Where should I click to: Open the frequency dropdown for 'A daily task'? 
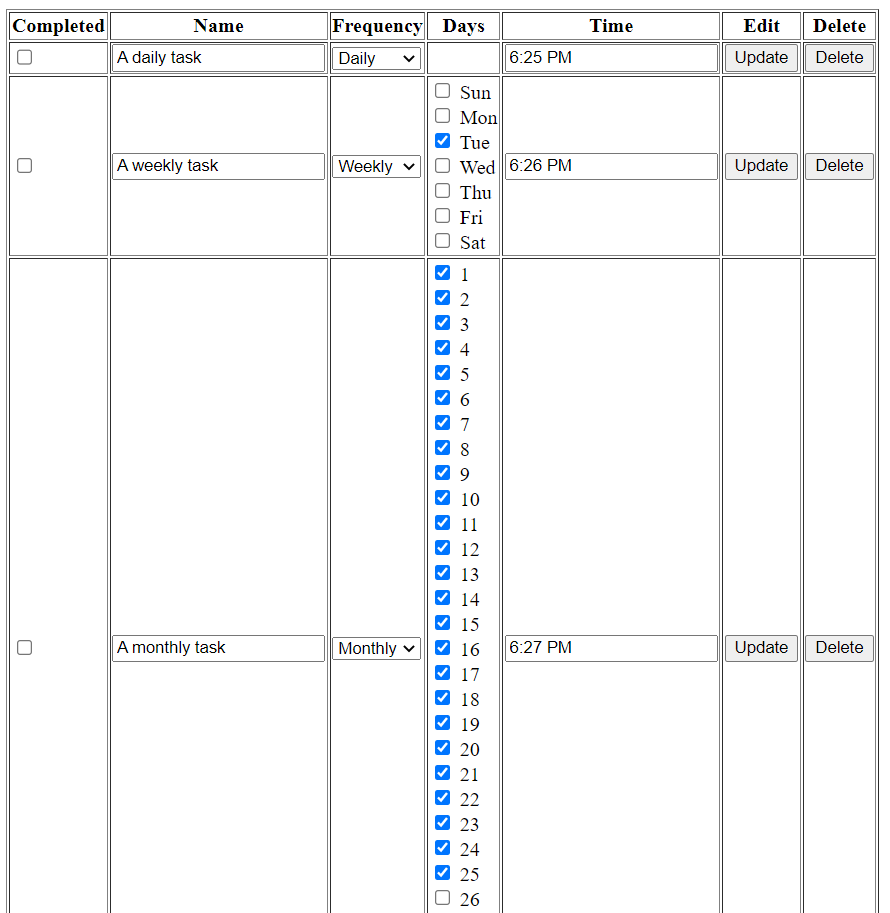[376, 58]
